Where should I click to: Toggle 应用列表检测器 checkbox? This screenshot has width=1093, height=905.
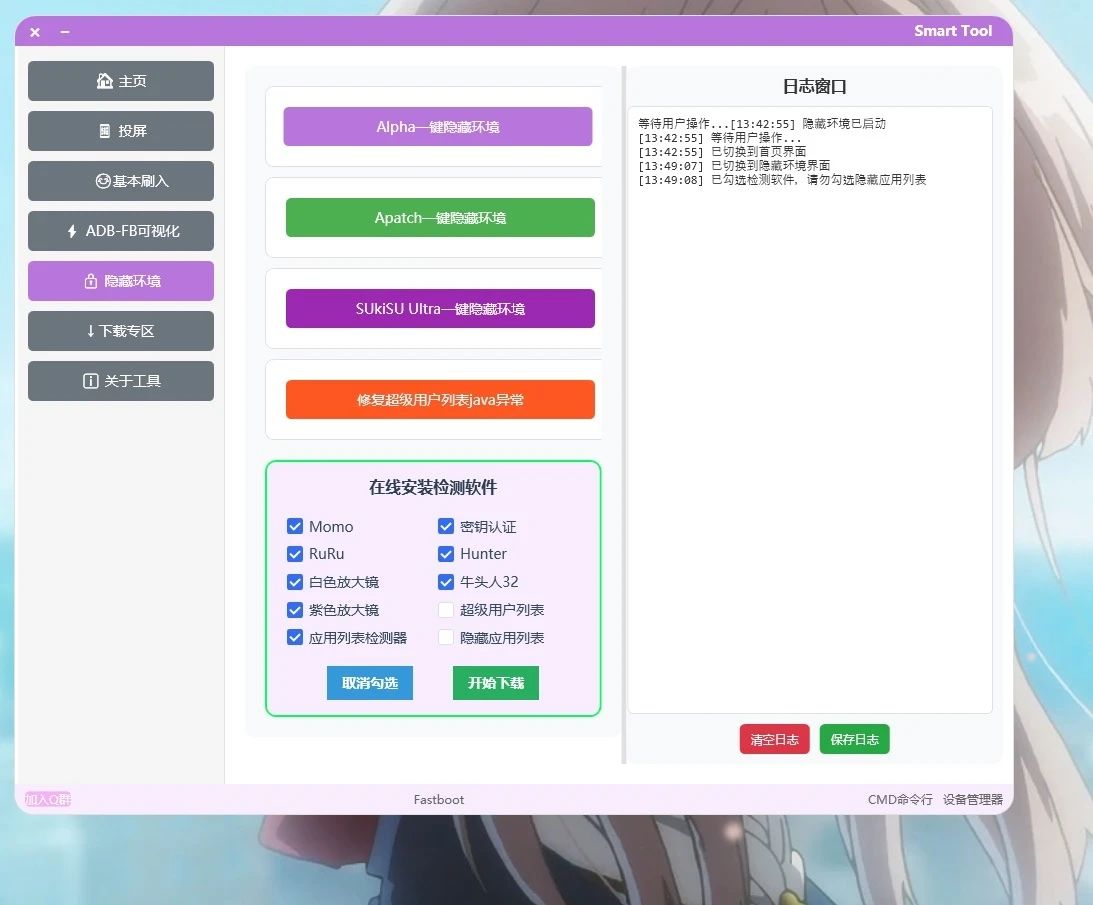coord(295,637)
